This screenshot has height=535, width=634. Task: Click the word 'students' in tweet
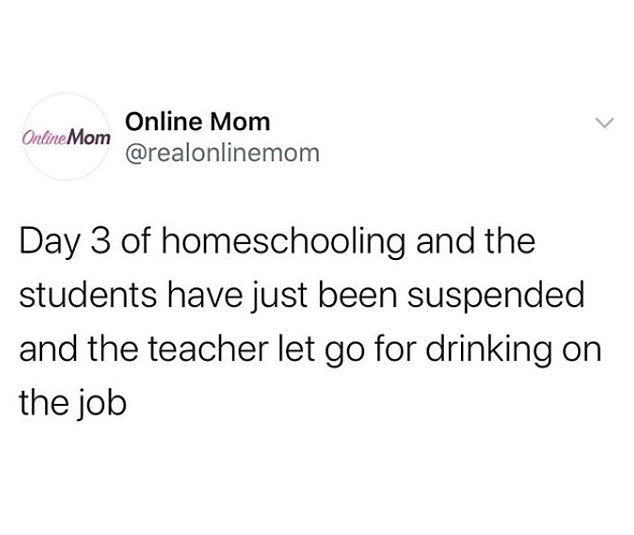pos(88,295)
